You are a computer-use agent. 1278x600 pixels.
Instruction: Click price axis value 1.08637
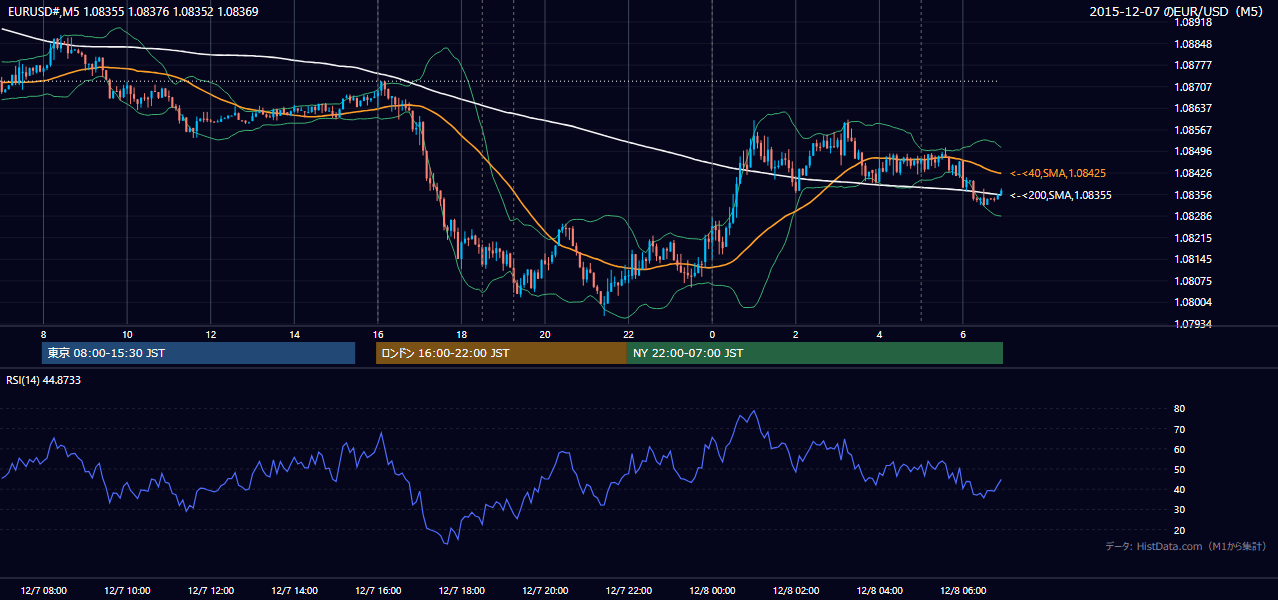point(1193,108)
